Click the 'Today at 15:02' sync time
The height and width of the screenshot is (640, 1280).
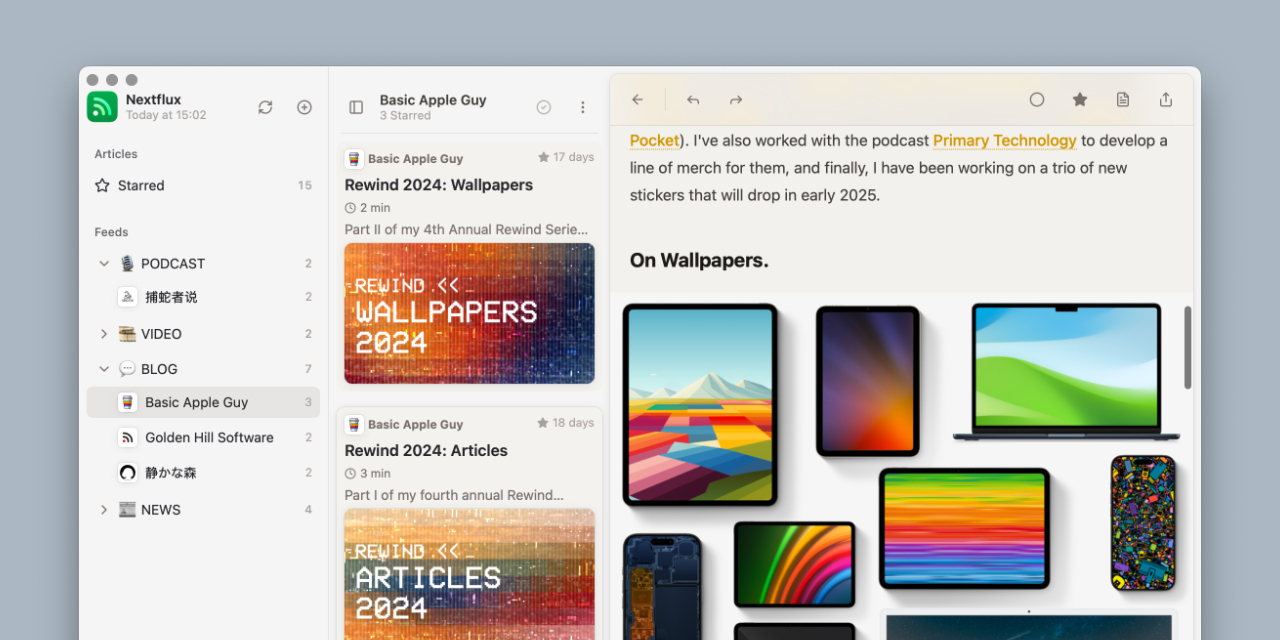(x=166, y=115)
